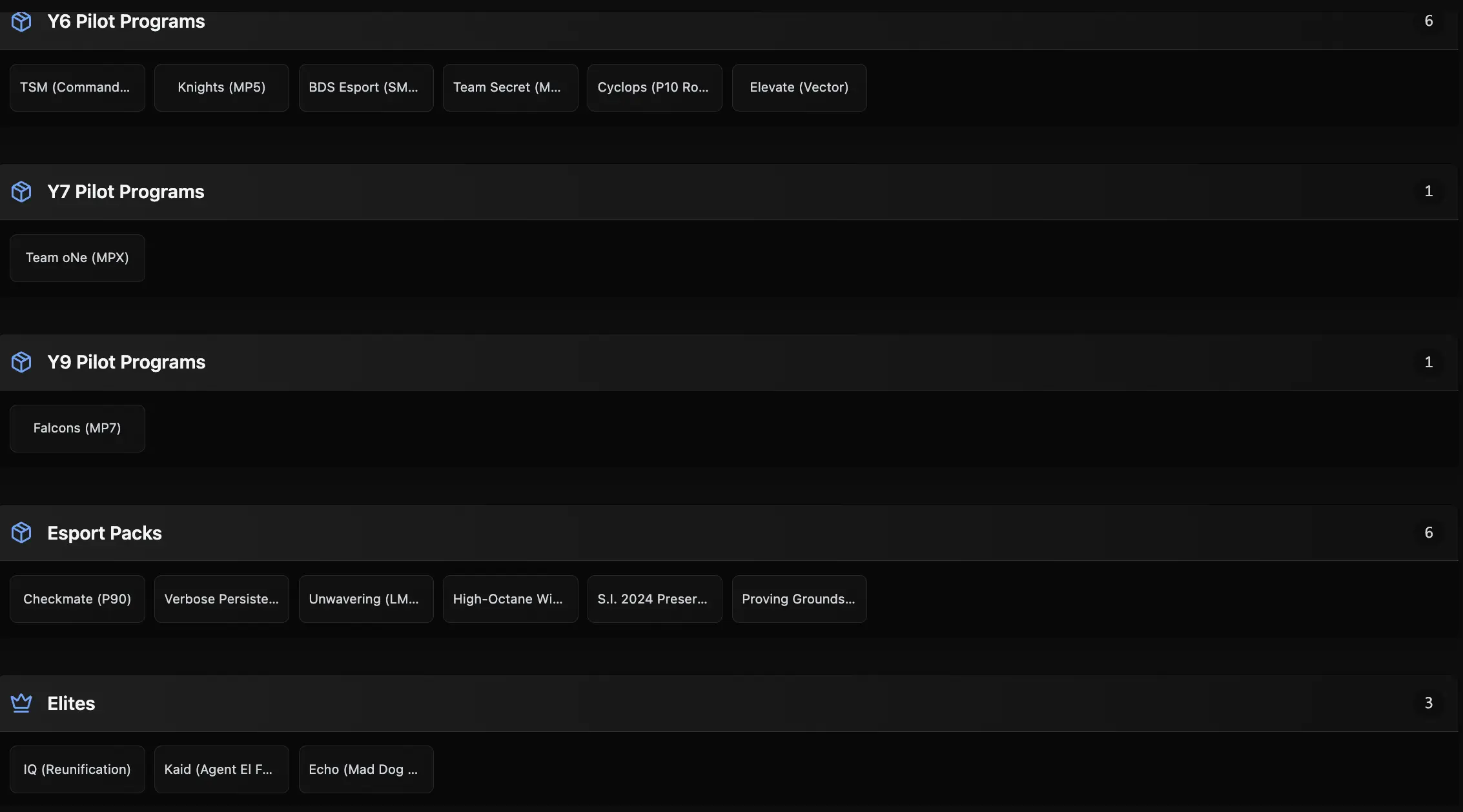
Task: Collapse the Y7 Pilot Programs section header
Action: pyautogui.click(x=710, y=192)
